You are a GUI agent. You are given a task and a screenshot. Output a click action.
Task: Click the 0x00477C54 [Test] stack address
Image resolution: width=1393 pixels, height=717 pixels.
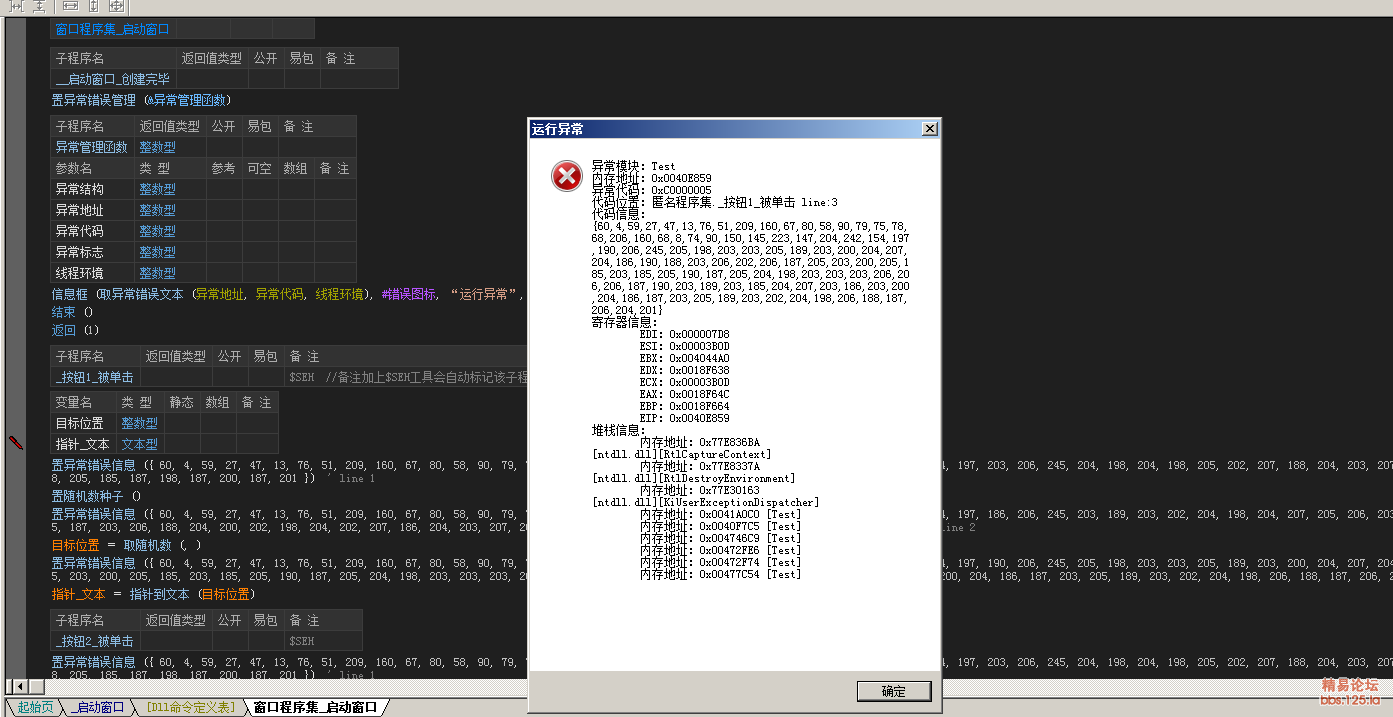pyautogui.click(x=721, y=574)
